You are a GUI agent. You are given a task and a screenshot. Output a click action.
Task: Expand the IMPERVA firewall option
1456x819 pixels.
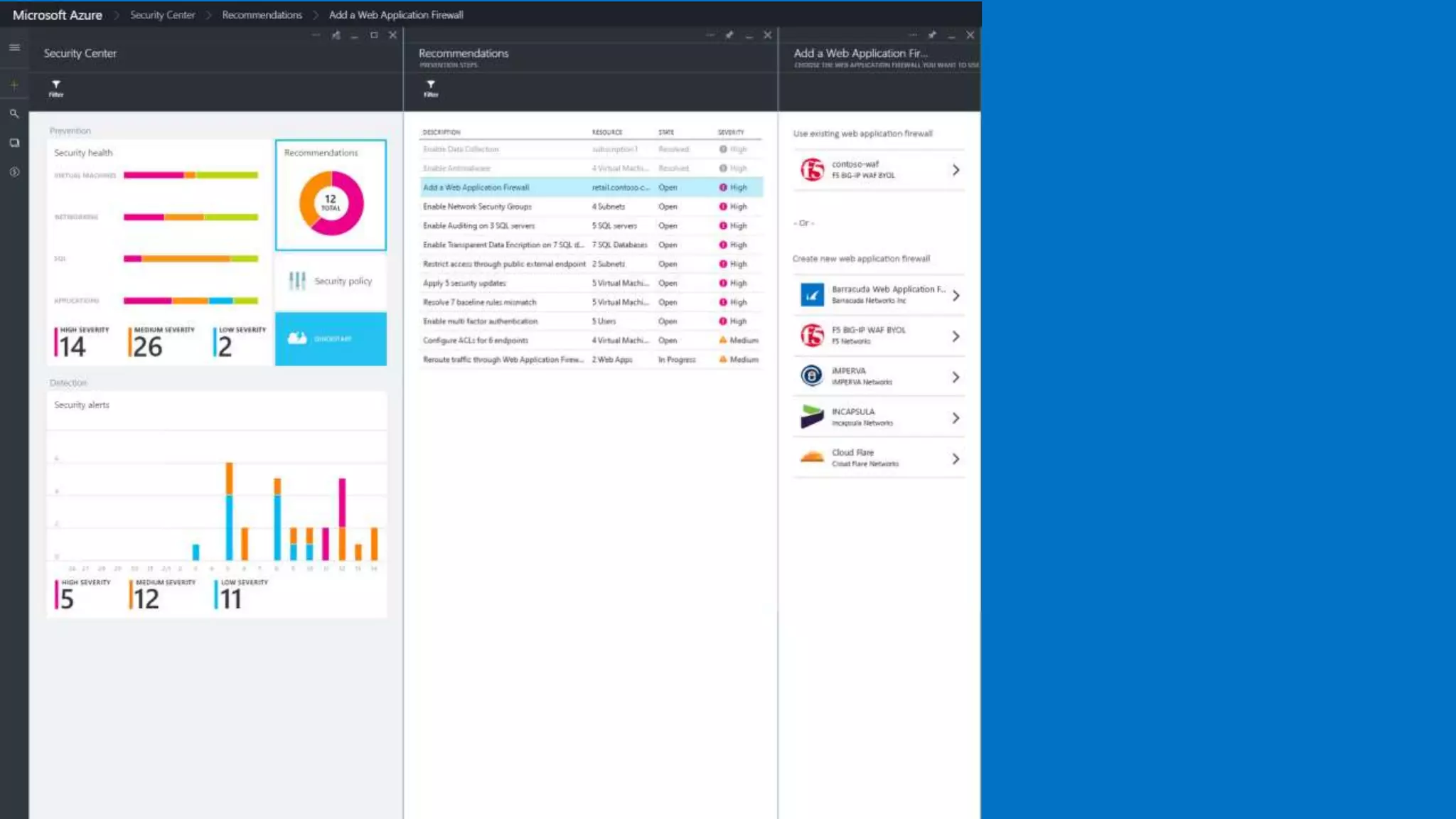coord(955,377)
